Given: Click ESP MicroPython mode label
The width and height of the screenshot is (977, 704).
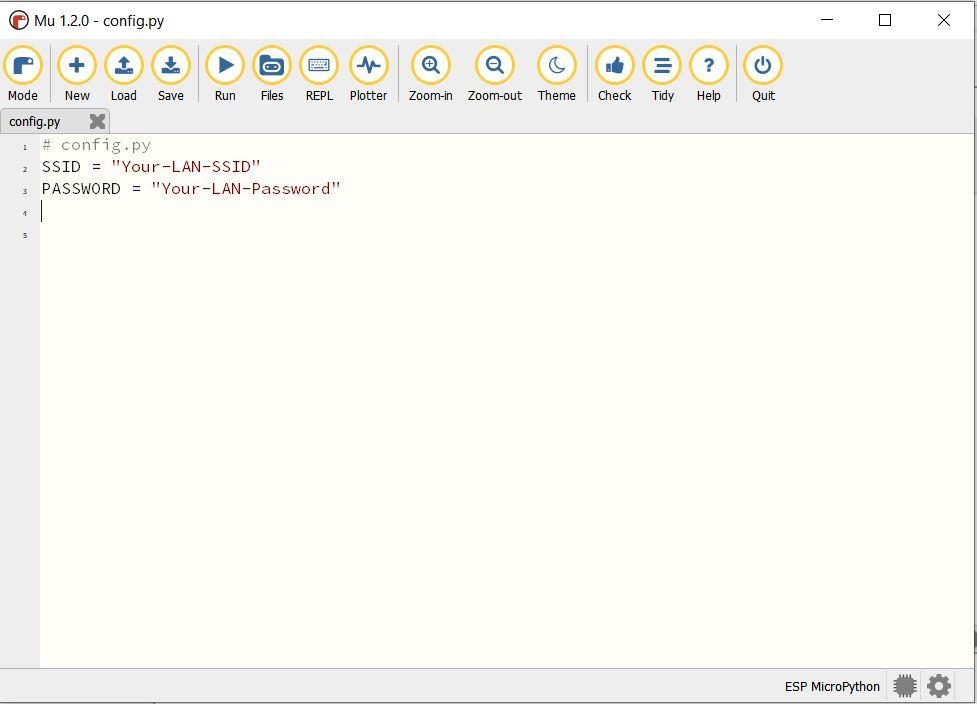Looking at the screenshot, I should 832,687.
